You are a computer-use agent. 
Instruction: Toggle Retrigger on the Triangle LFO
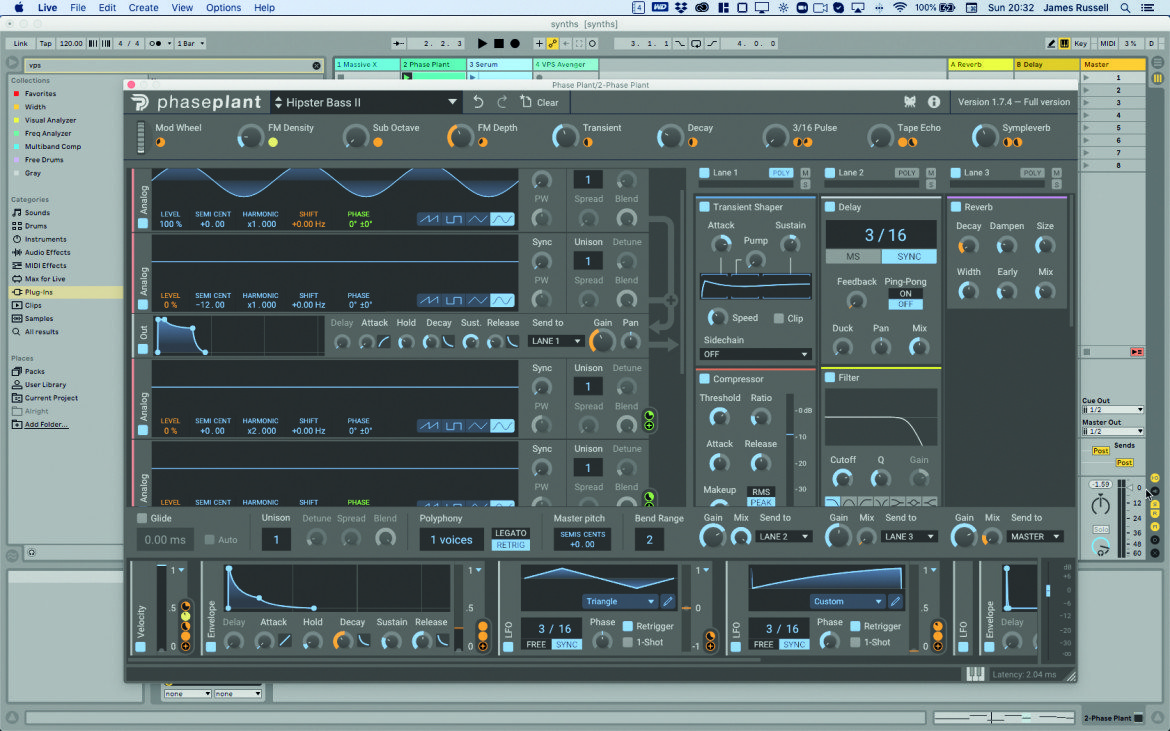(x=628, y=627)
